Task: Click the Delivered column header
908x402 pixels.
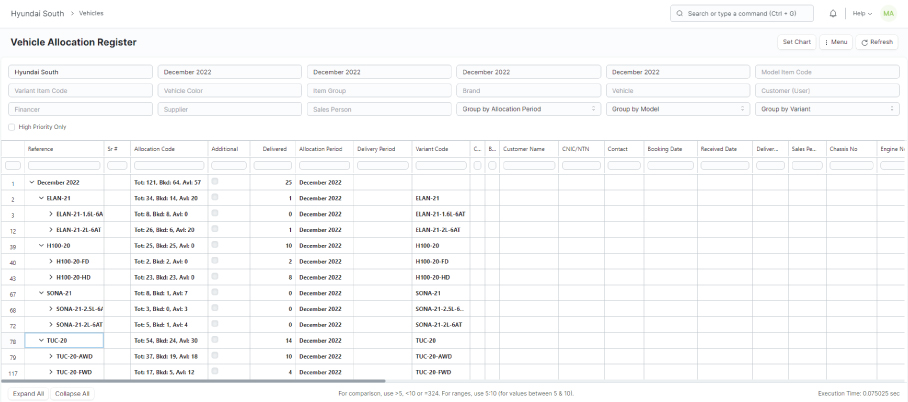Action: [x=273, y=149]
